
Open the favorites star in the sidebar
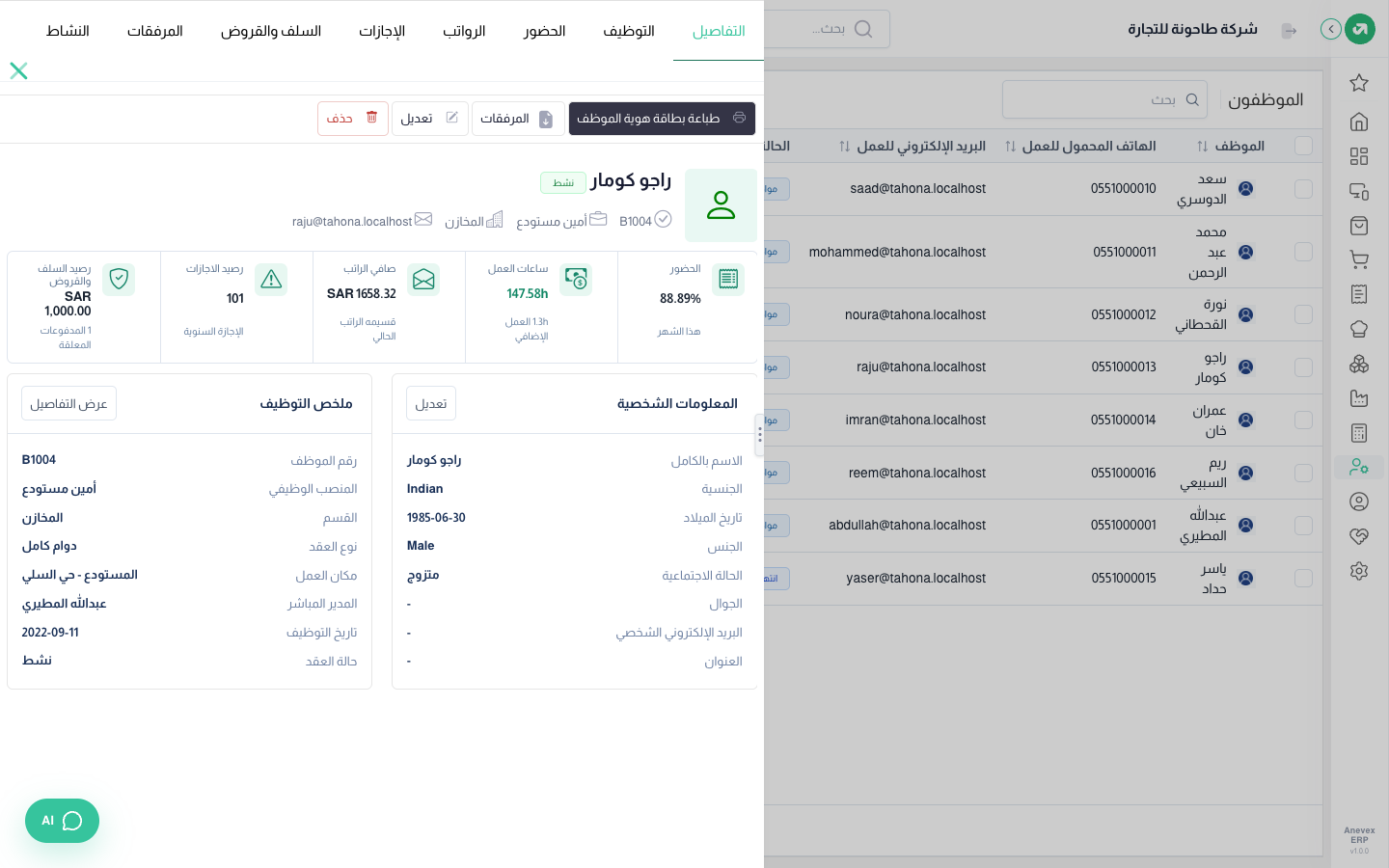[1359, 83]
